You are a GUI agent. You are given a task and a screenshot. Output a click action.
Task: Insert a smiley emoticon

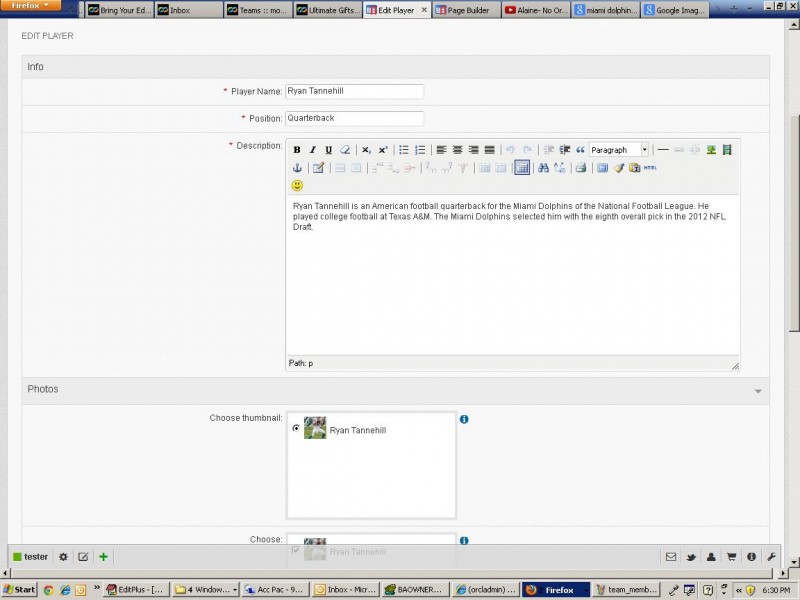297,186
